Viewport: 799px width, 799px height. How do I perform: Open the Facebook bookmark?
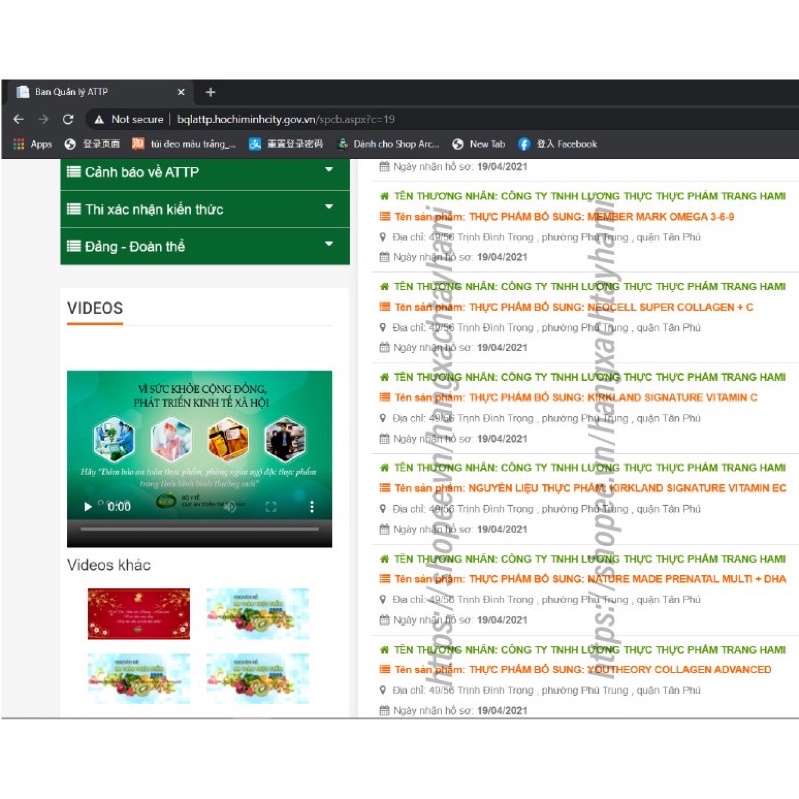pyautogui.click(x=557, y=144)
